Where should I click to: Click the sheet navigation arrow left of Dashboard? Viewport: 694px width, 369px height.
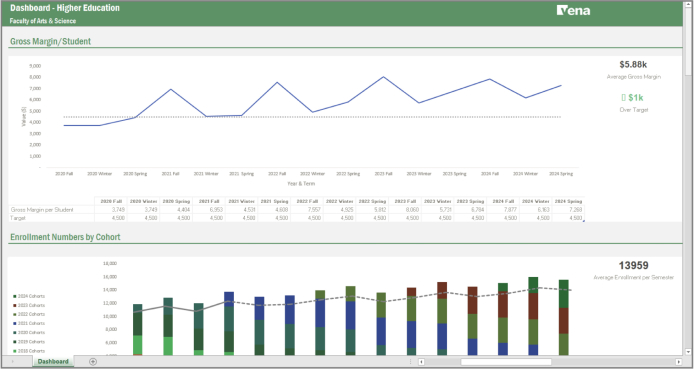click(12, 361)
